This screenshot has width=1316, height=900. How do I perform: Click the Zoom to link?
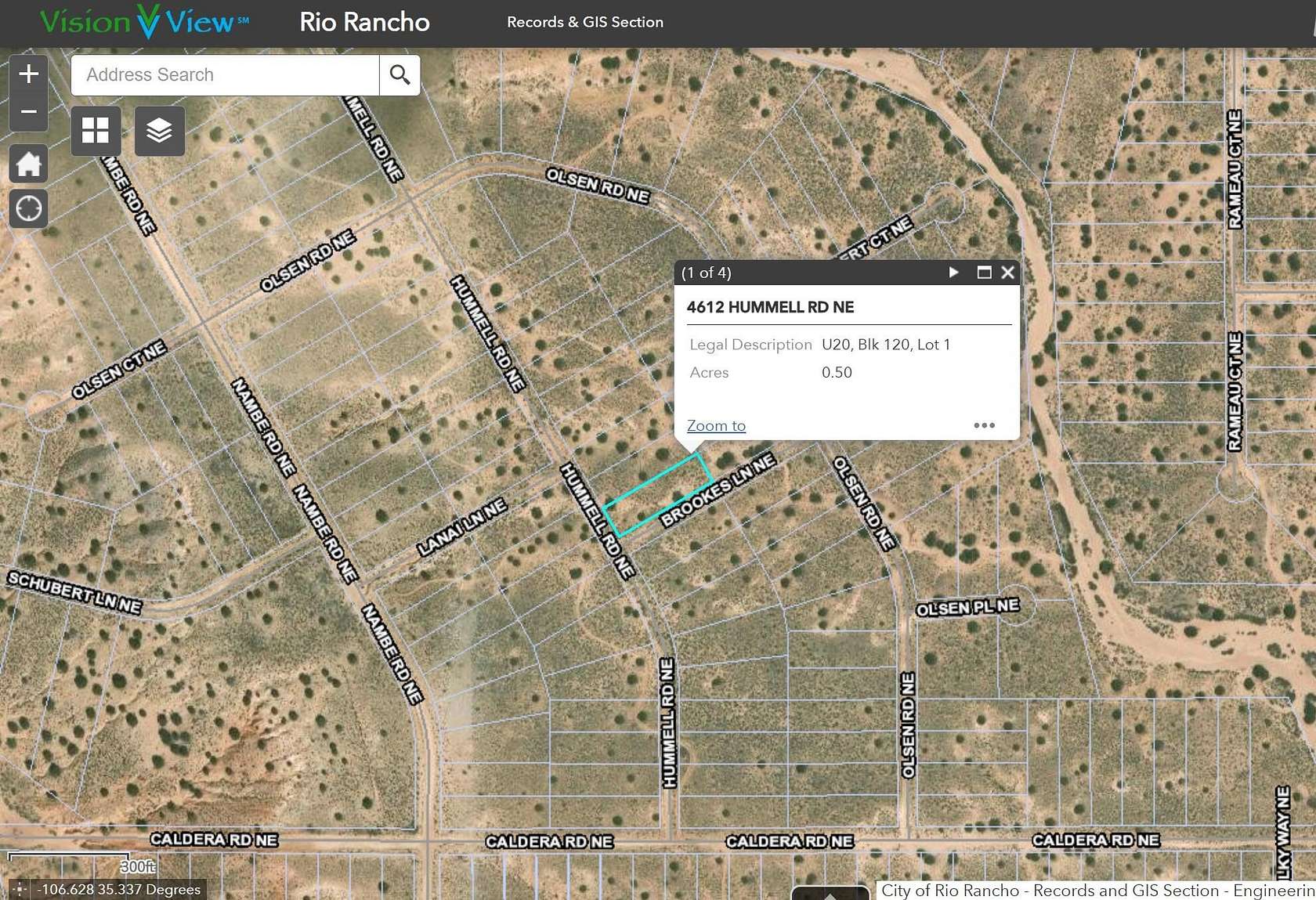715,425
